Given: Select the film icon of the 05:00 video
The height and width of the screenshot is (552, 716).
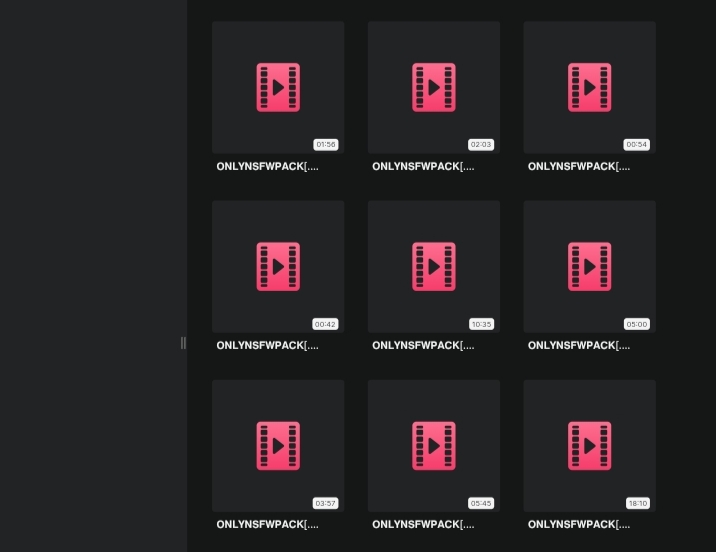Looking at the screenshot, I should [590, 267].
